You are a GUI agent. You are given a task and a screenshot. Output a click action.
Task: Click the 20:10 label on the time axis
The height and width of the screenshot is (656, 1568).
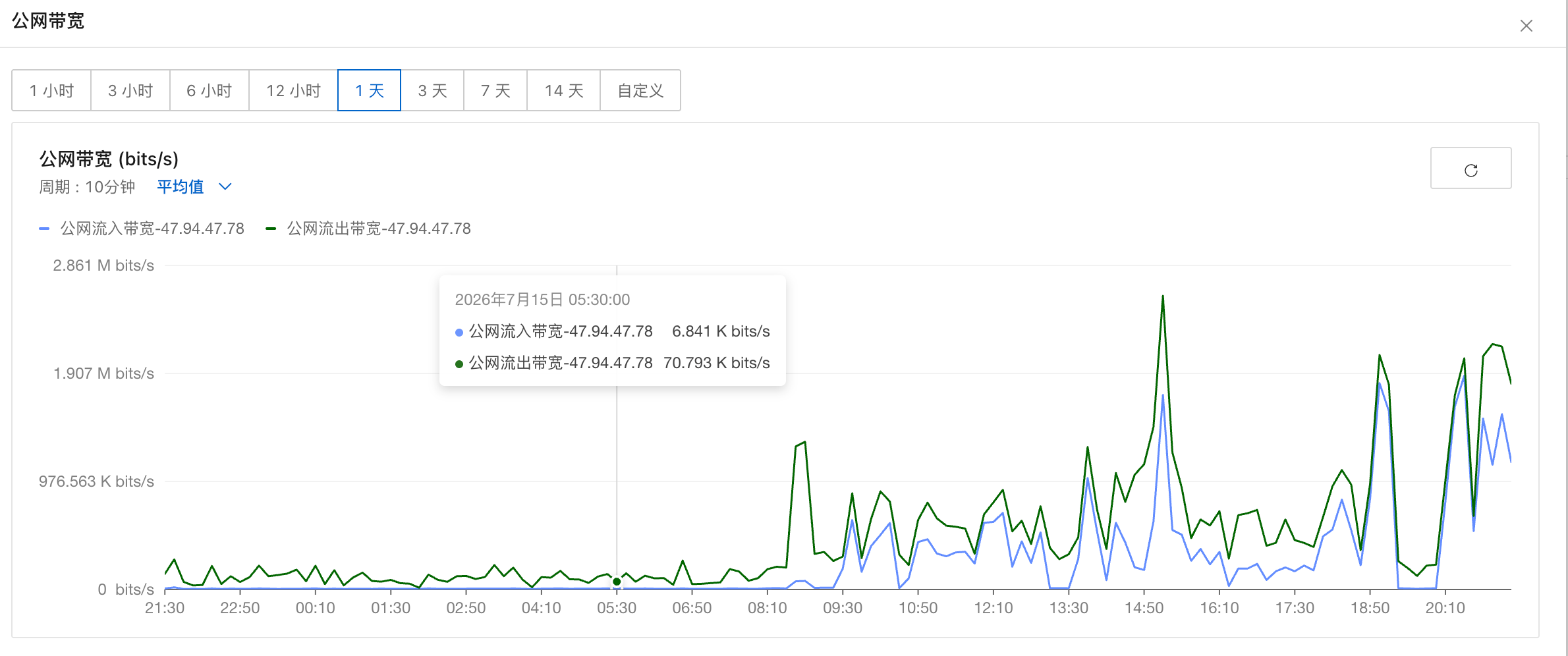tap(1445, 608)
